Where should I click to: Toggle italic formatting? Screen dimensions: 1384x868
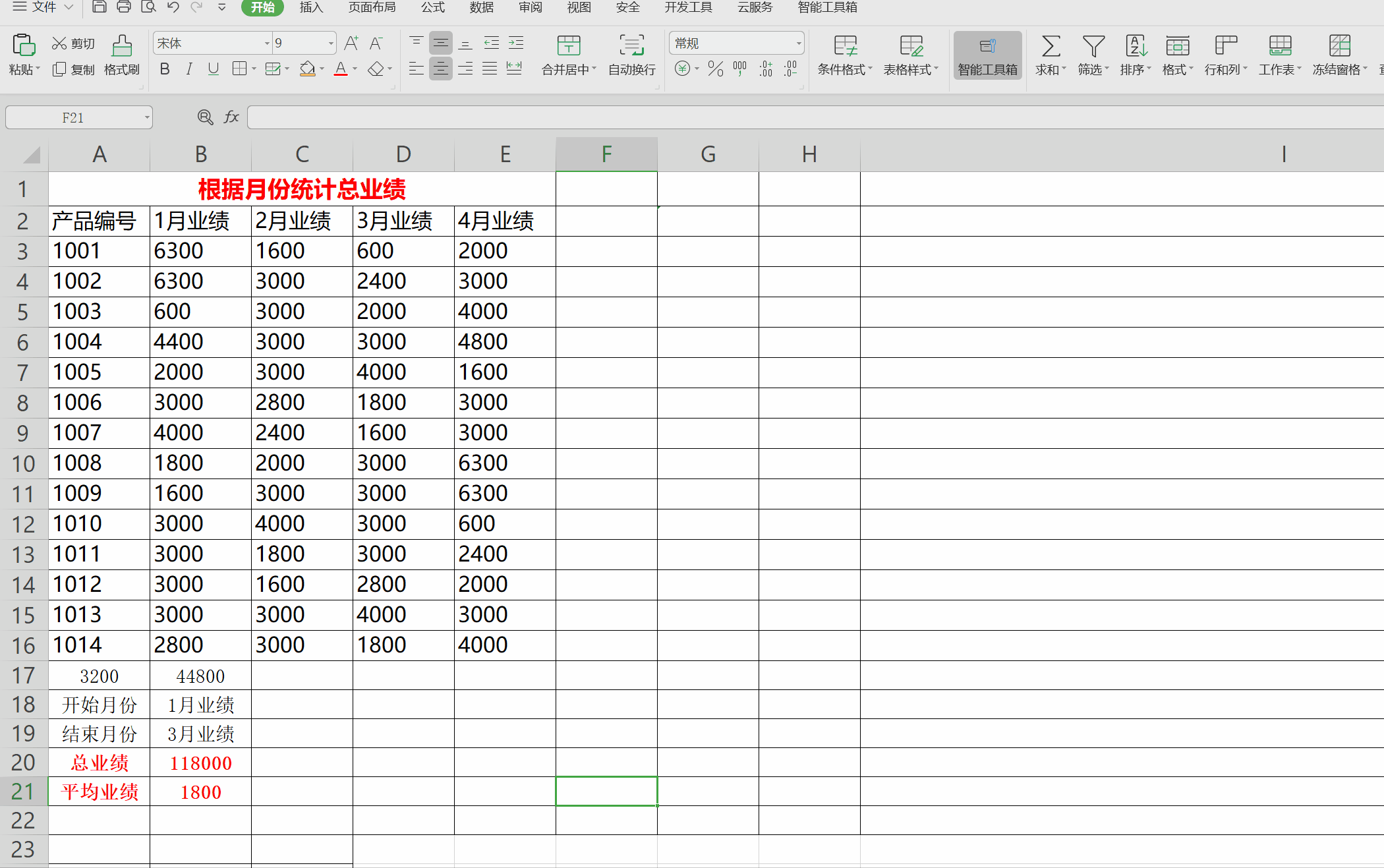tap(189, 69)
